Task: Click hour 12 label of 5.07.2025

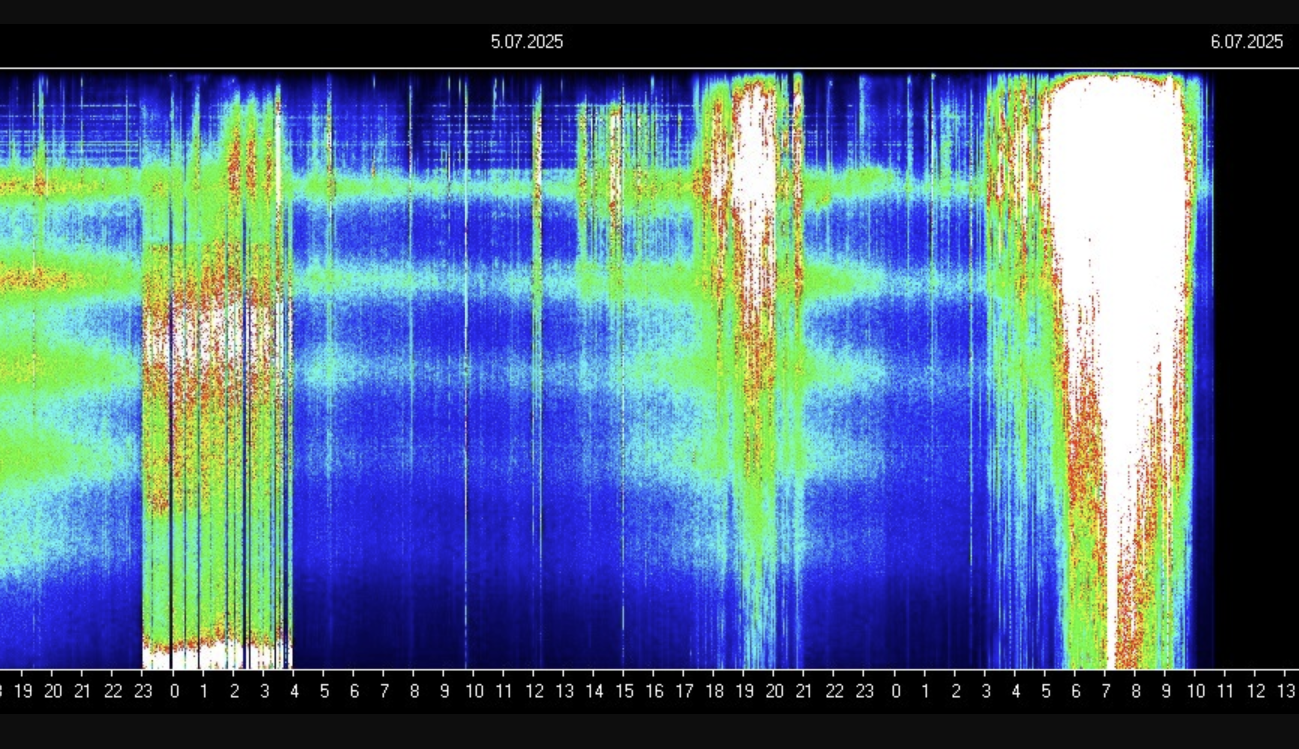Action: pos(534,690)
